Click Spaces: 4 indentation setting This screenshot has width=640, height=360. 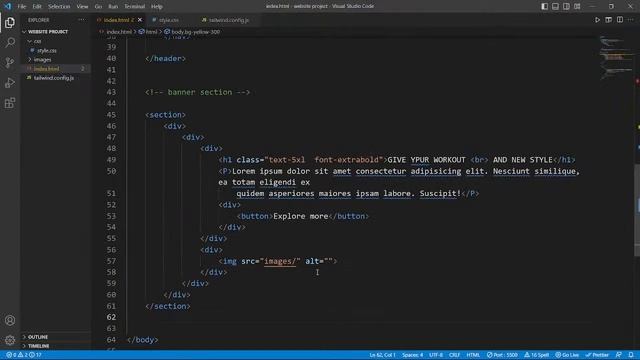[413, 355]
